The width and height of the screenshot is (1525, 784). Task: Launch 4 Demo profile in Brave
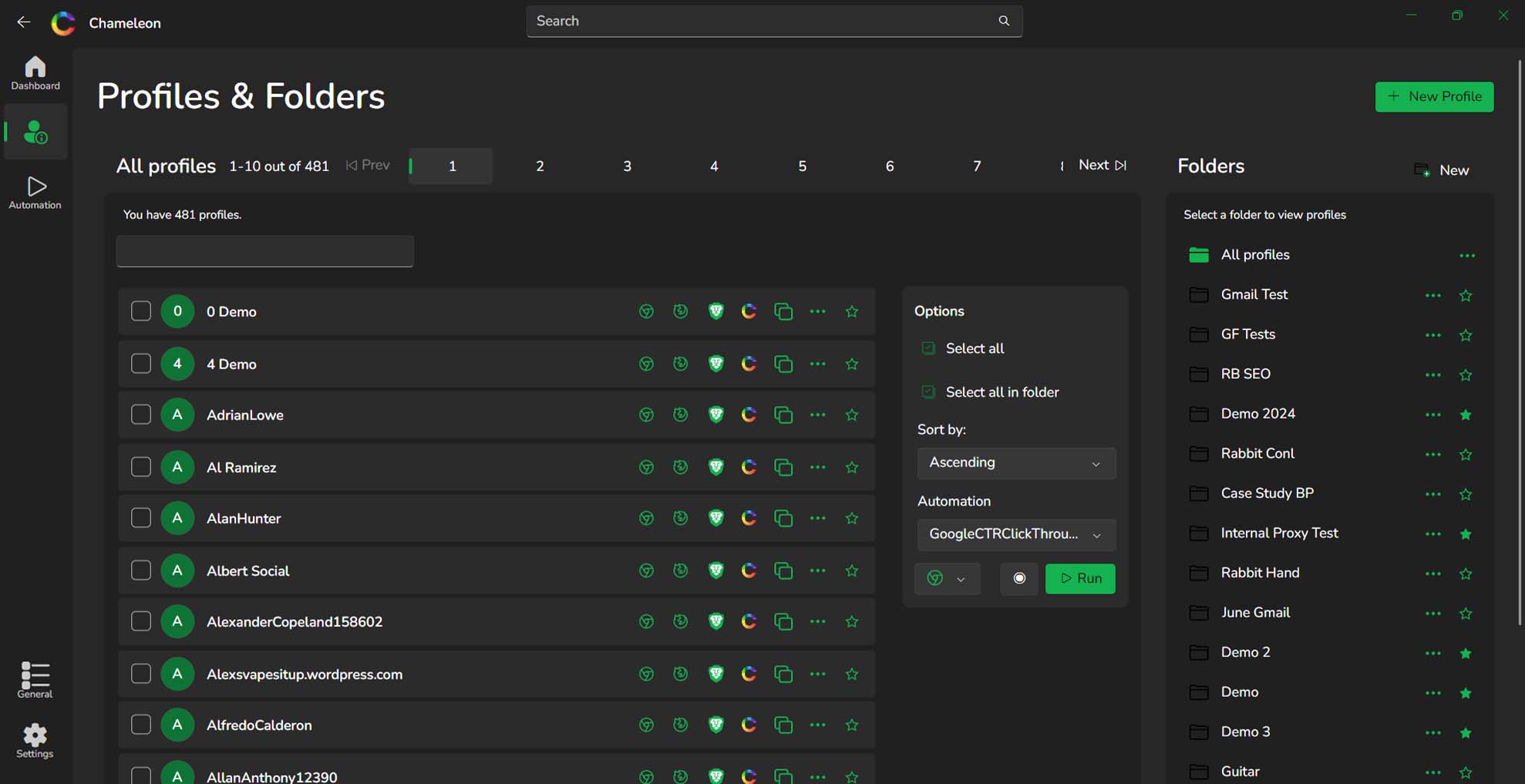[x=716, y=364]
